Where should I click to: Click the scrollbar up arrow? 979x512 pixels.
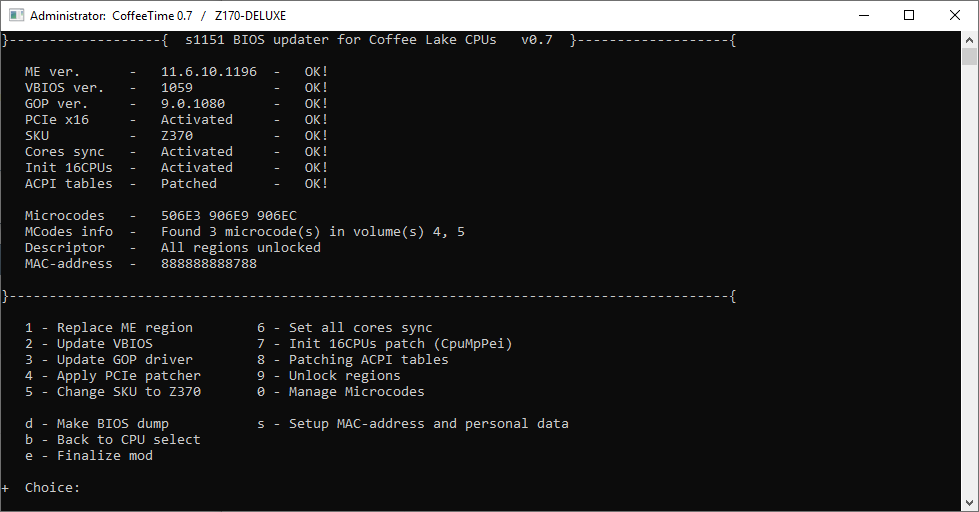point(969,40)
